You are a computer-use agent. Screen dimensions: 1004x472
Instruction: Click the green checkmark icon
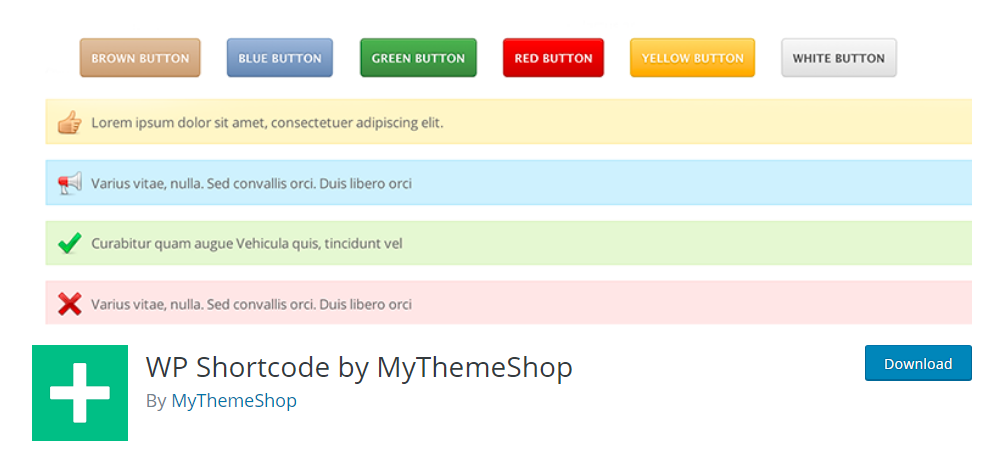pos(70,243)
